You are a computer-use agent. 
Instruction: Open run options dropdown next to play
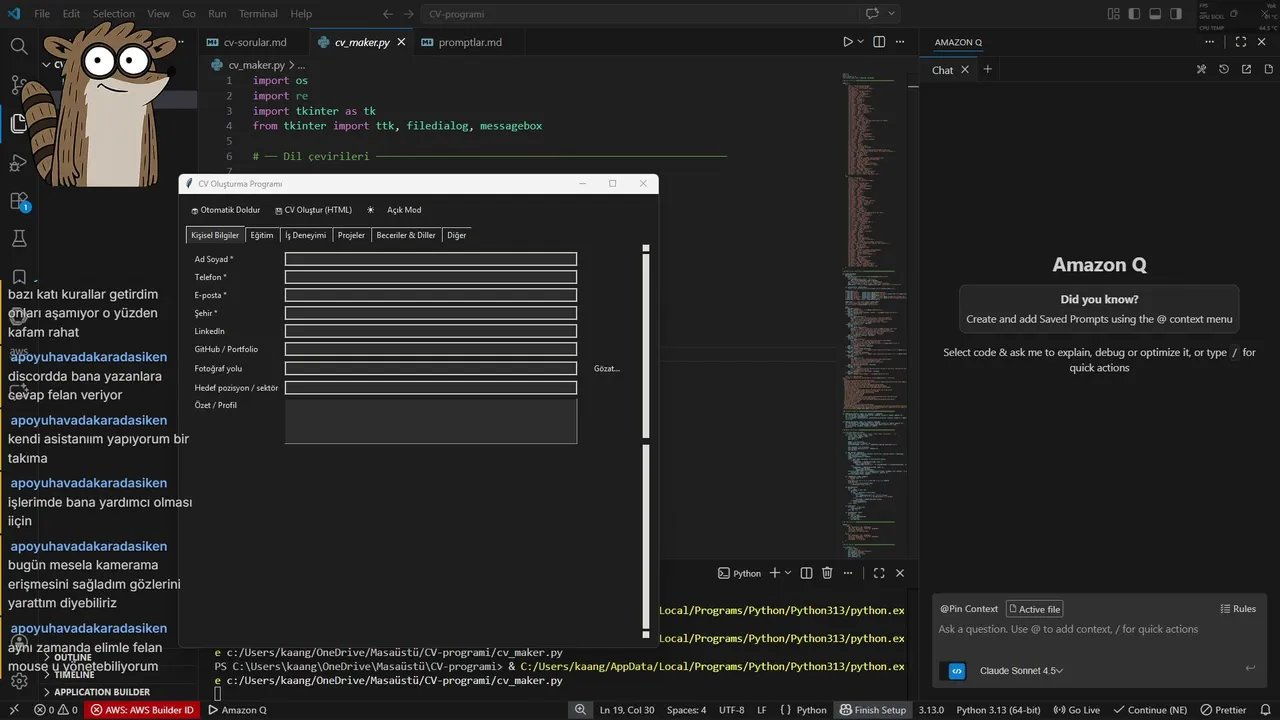(861, 42)
